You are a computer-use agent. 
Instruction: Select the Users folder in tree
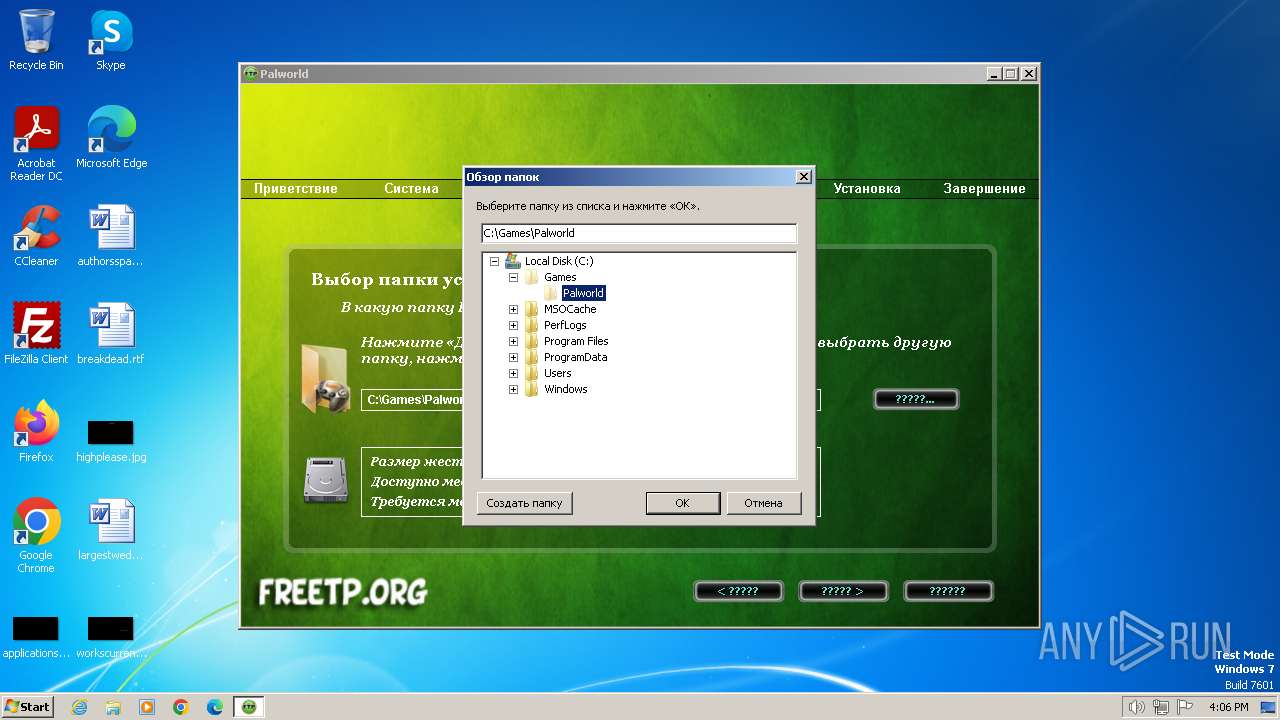pyautogui.click(x=558, y=373)
